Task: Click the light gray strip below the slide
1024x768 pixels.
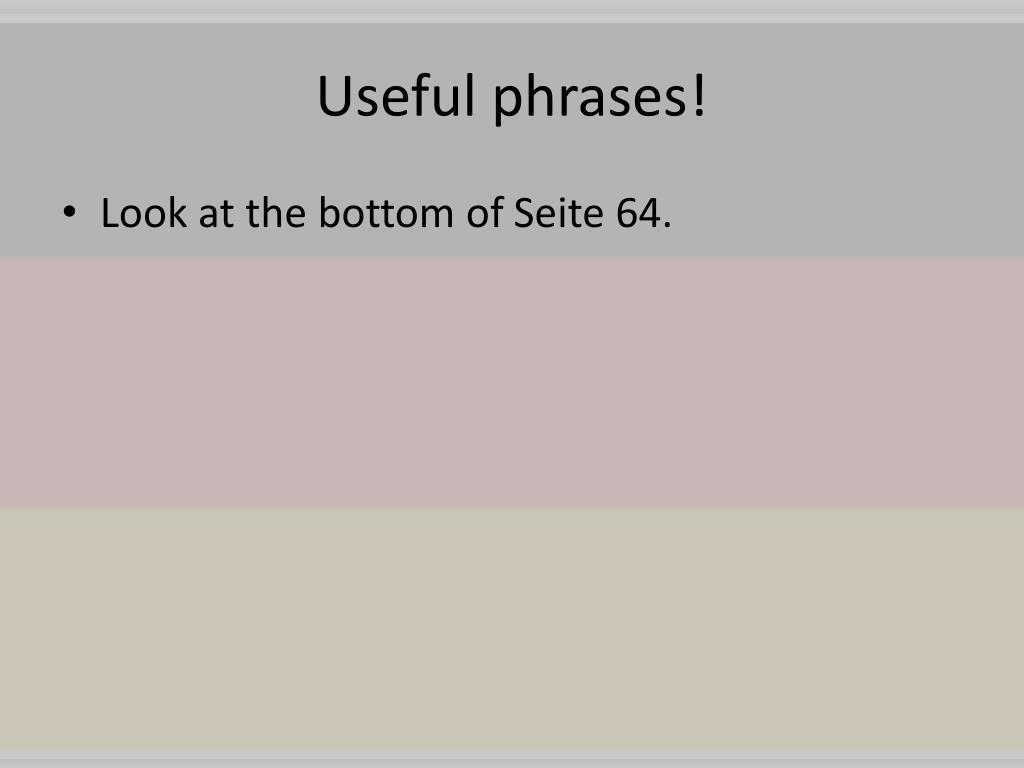Action: (512, 760)
